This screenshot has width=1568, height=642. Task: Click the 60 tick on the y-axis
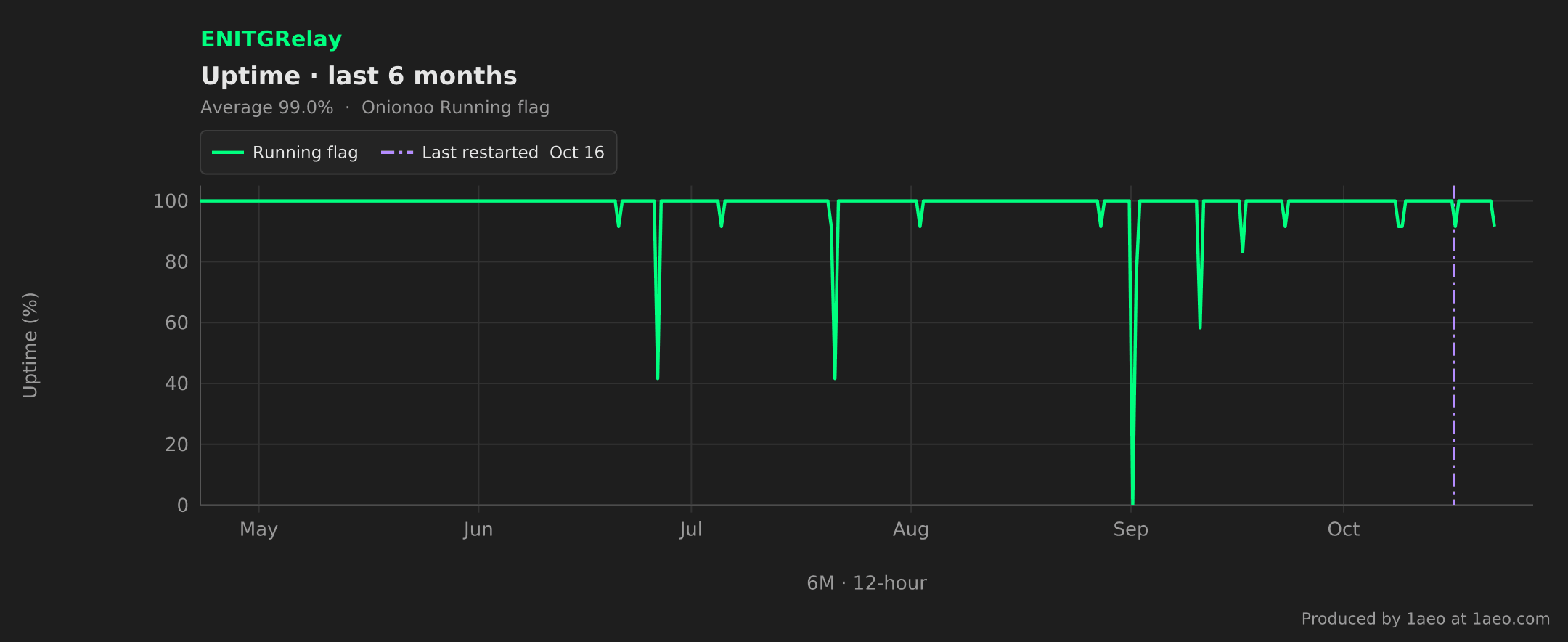coord(176,322)
